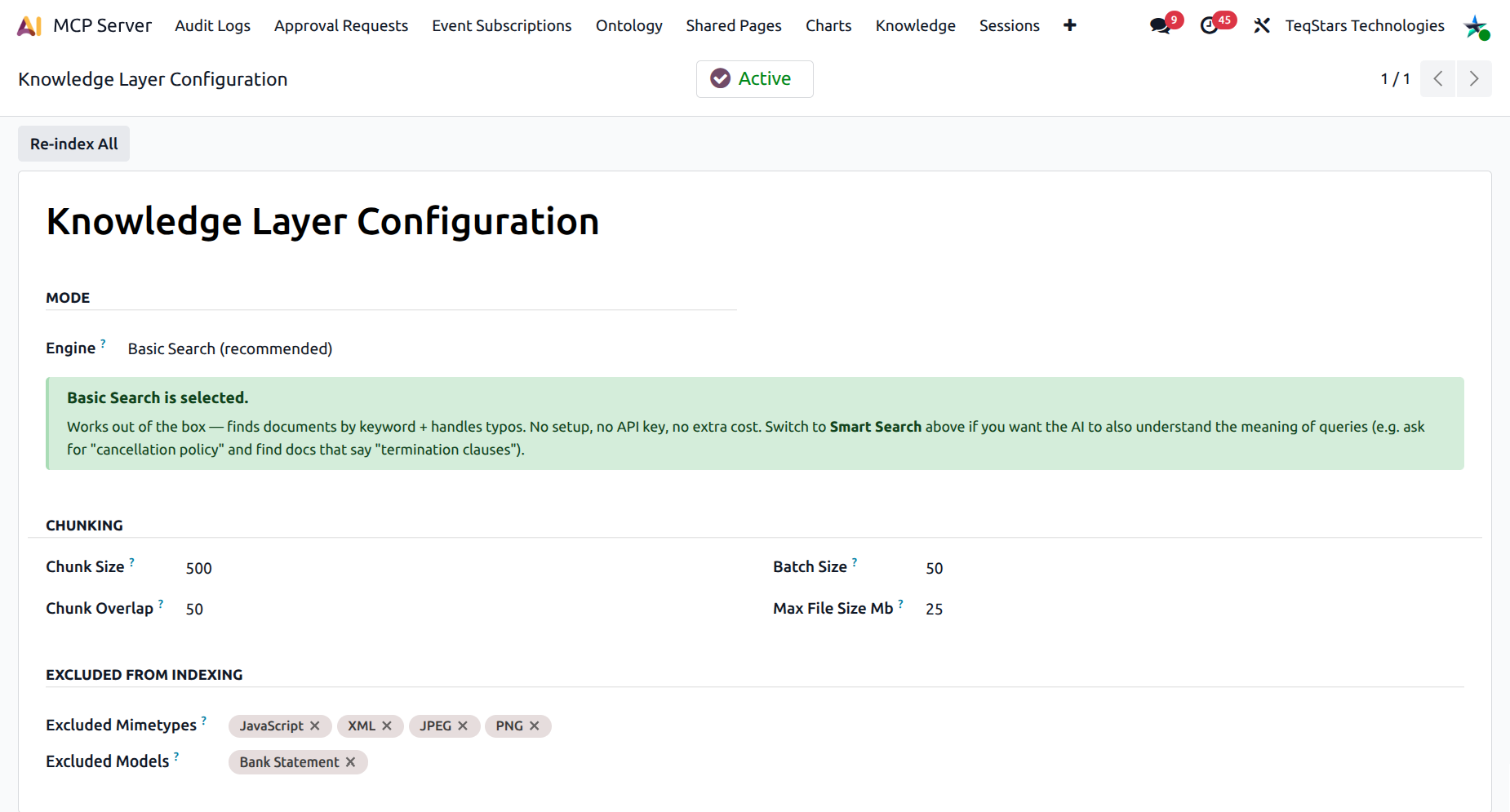Click the Basic Search is selected heading
The image size is (1510, 812).
click(x=158, y=397)
